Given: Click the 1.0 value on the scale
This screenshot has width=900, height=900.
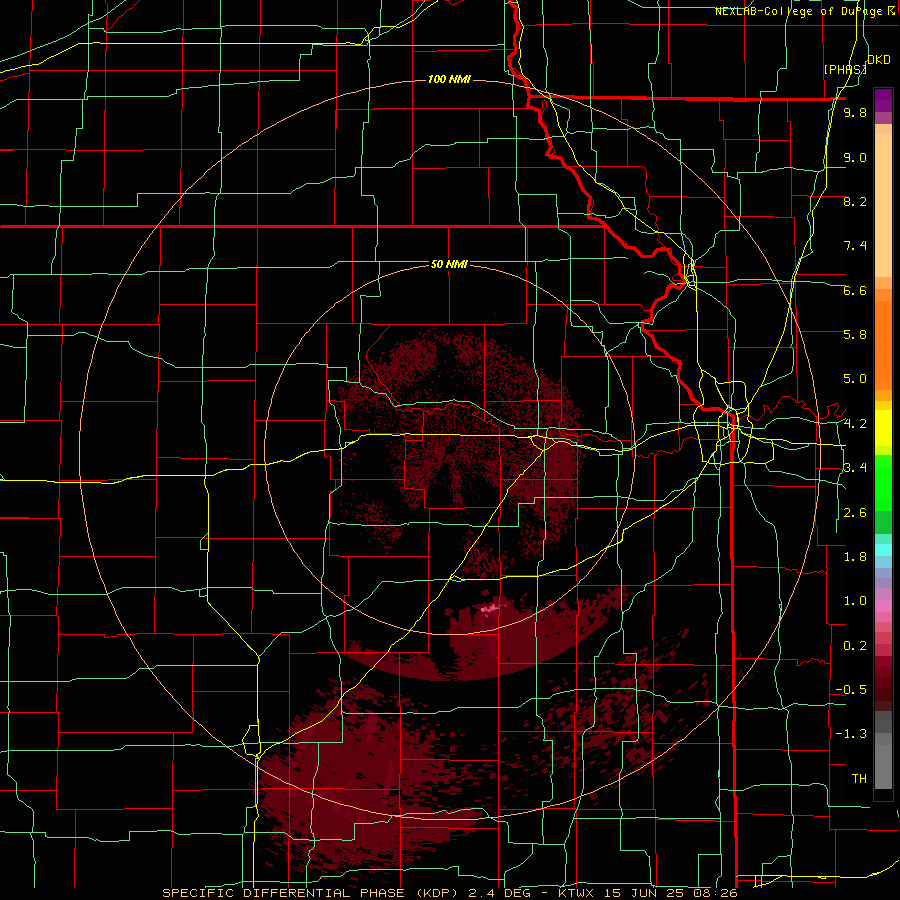Looking at the screenshot, I should (x=855, y=601).
